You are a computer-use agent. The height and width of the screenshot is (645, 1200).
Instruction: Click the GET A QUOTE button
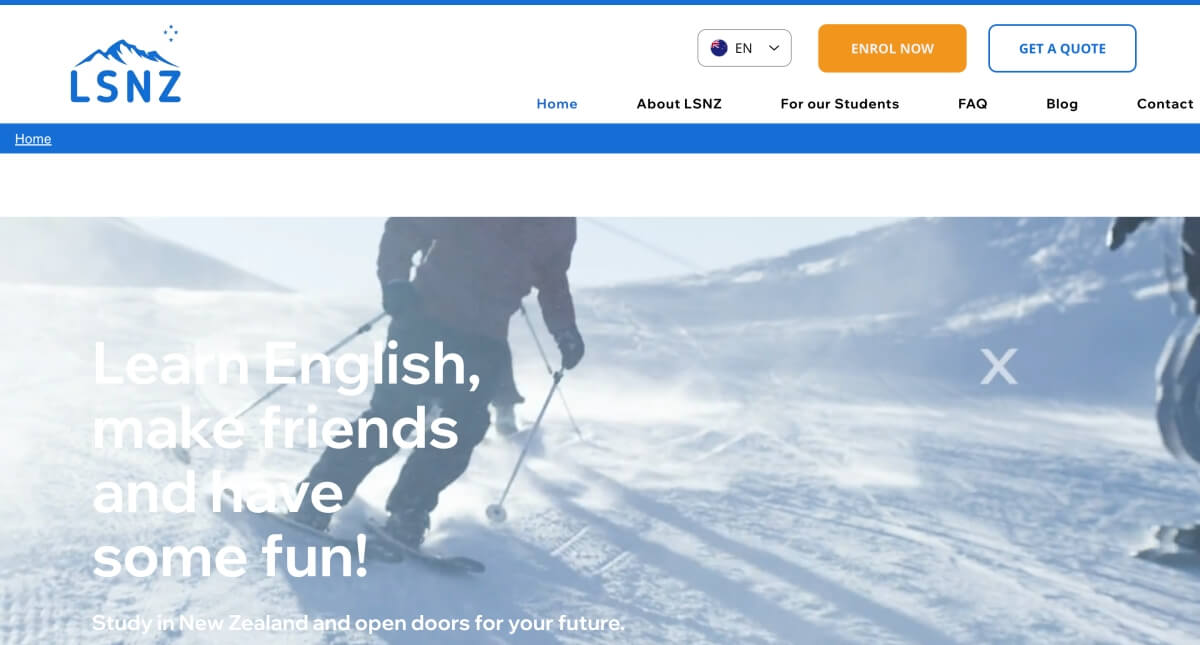coord(1062,48)
